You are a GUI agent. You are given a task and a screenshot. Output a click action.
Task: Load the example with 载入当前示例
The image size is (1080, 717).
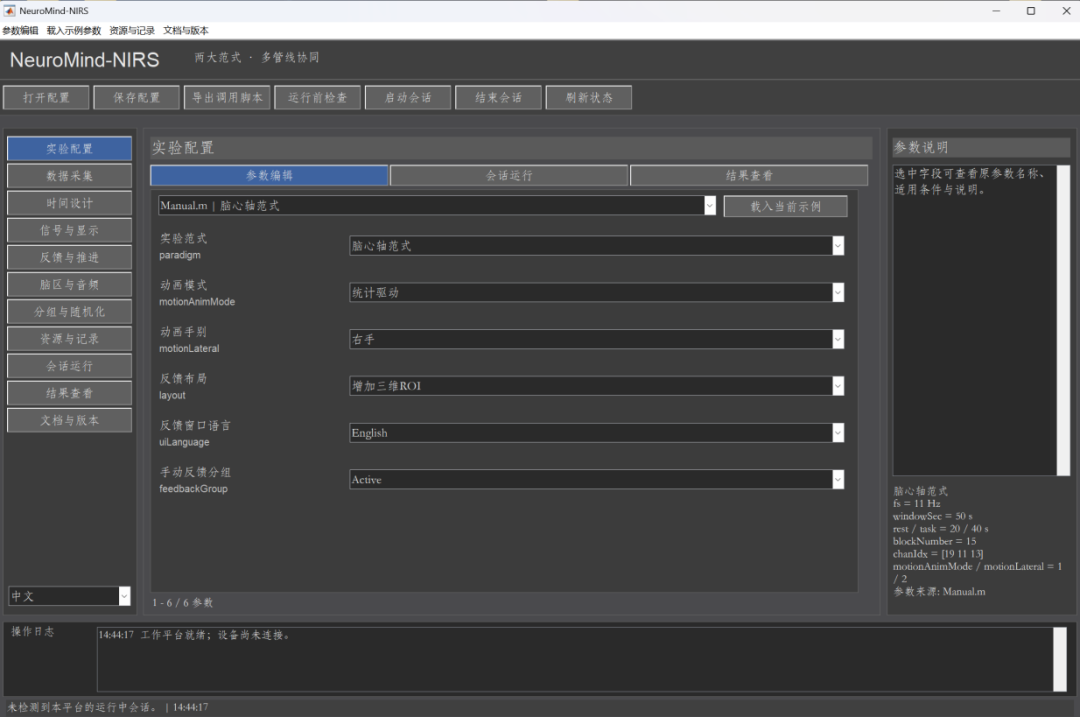(785, 207)
